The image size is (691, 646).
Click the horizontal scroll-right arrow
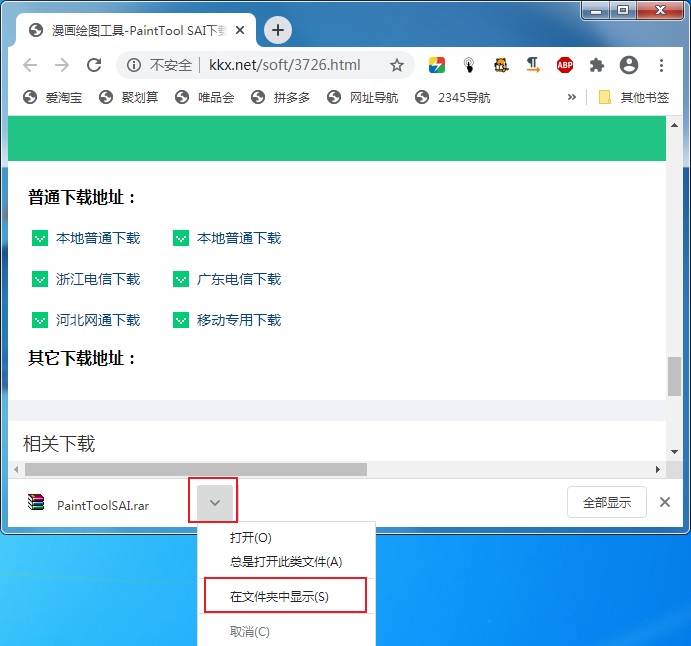(x=658, y=469)
